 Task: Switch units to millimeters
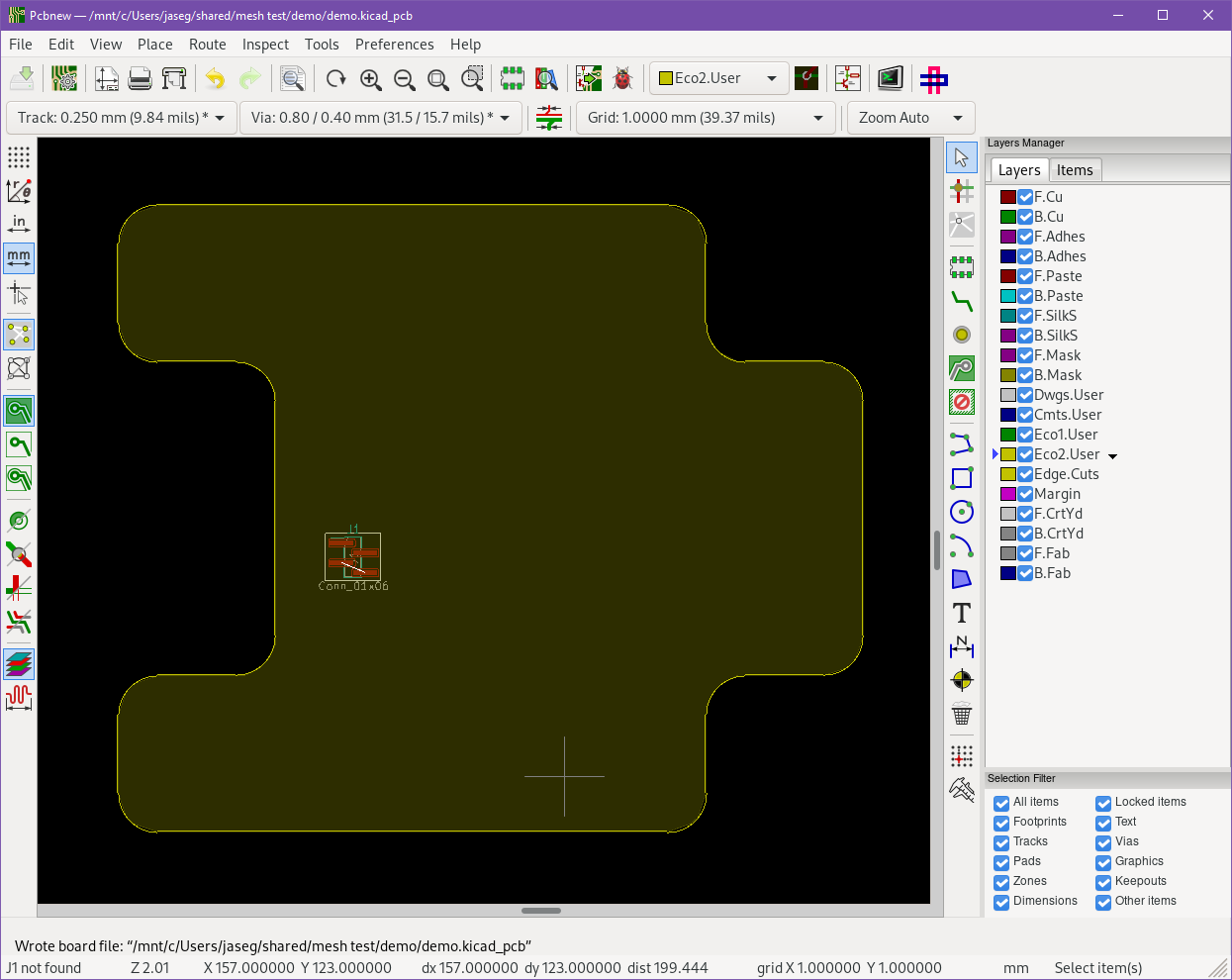(x=19, y=257)
